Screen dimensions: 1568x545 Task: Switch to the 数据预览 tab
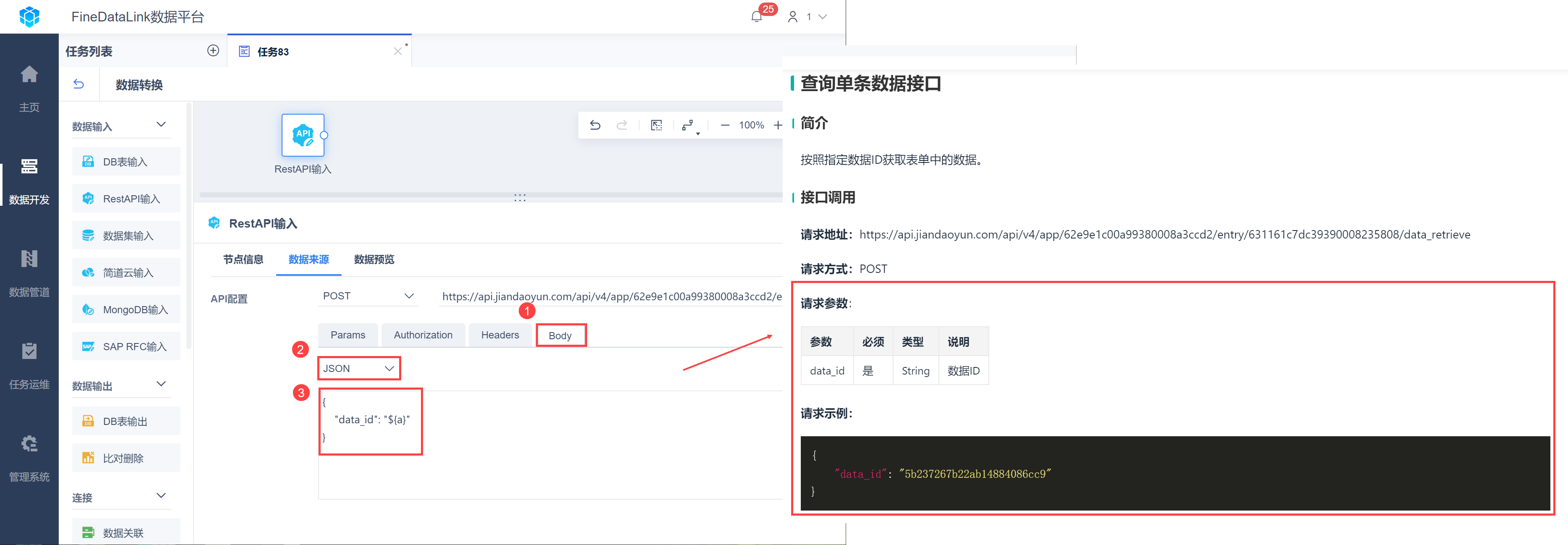click(x=374, y=259)
